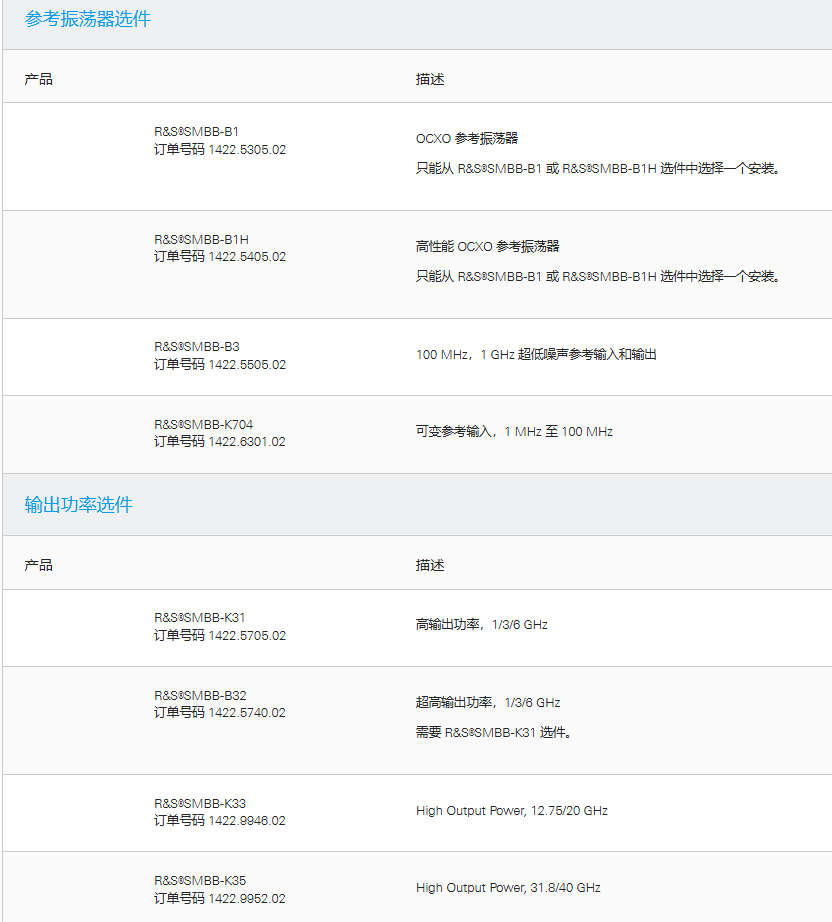Click the 需要 R&S®SMBB-K31 选件 note
The image size is (832, 922).
[x=493, y=732]
